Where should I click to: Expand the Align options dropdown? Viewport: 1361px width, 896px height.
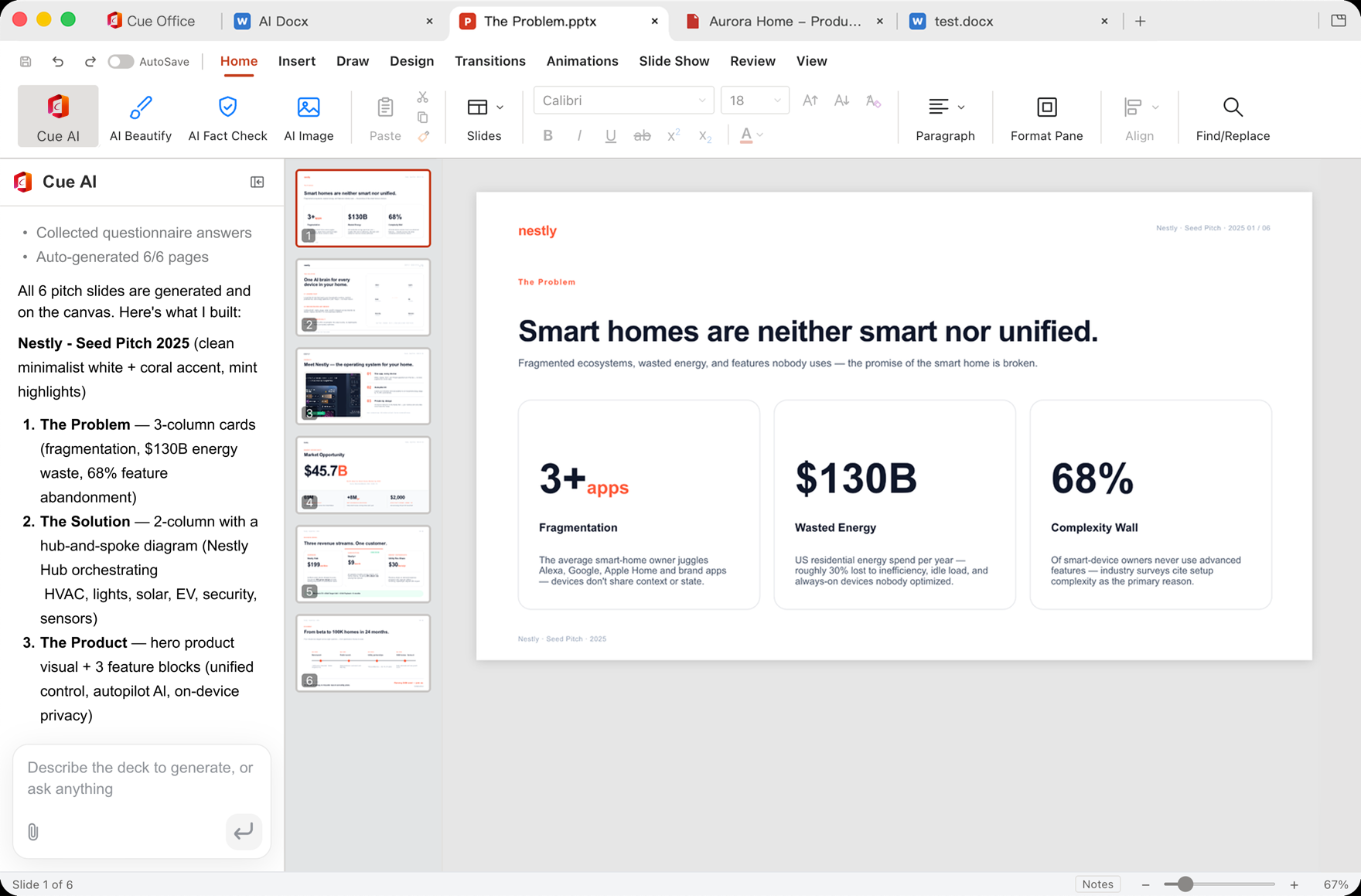1155,107
